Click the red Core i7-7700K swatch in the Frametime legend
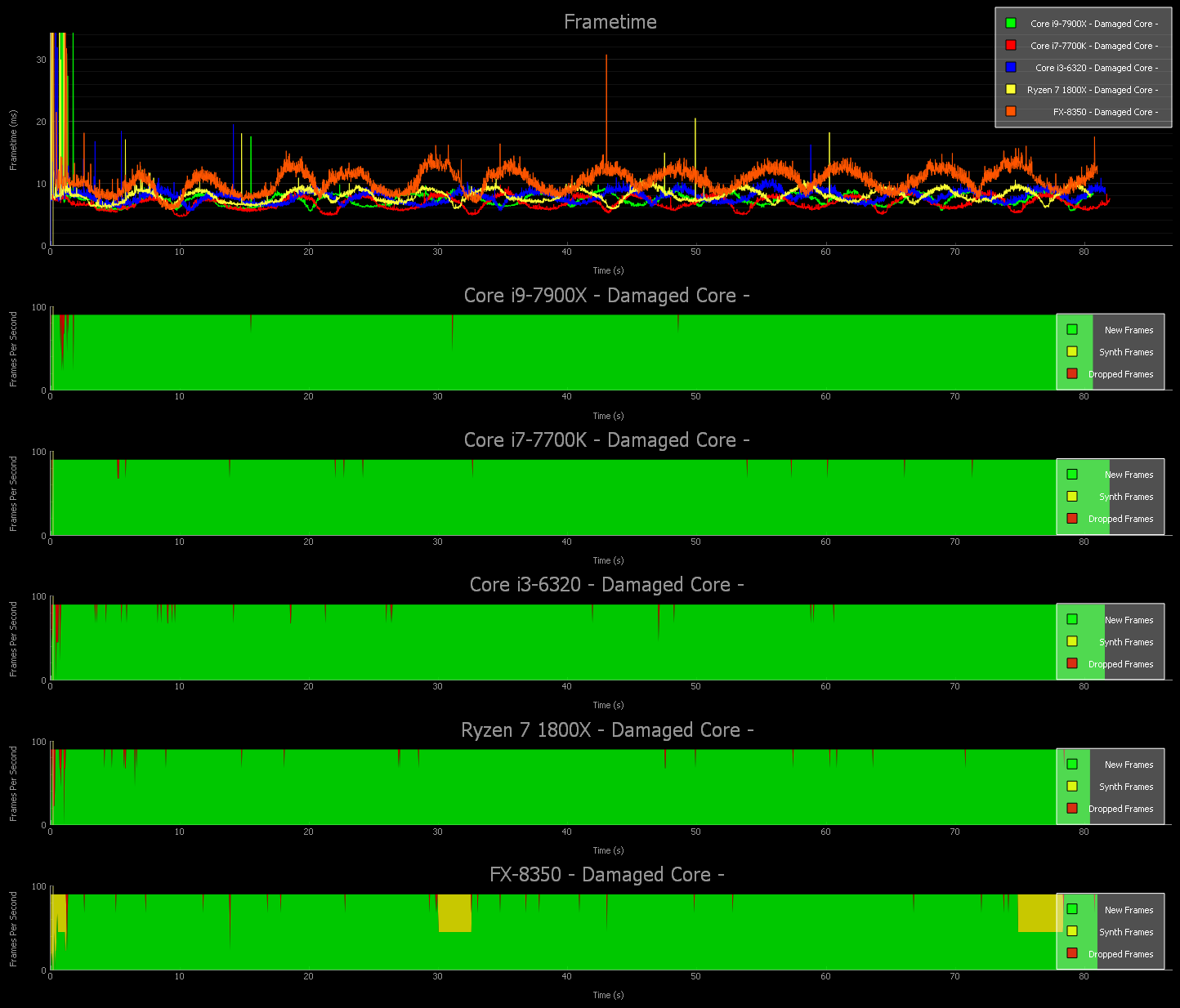This screenshot has width=1180, height=1008. [1011, 46]
